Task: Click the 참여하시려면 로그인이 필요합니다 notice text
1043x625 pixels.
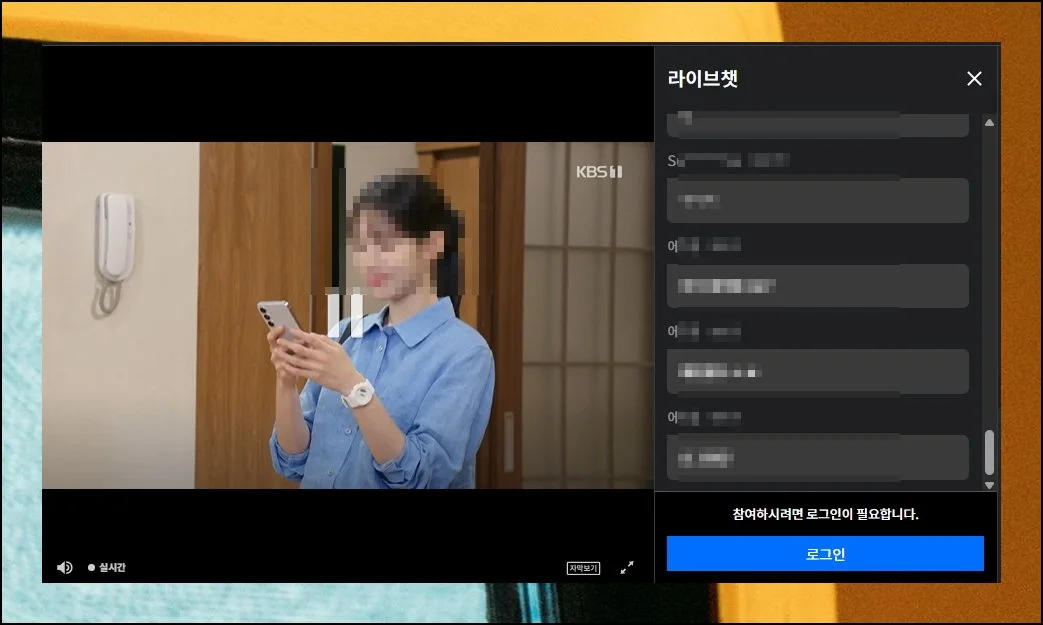Action: (825, 515)
